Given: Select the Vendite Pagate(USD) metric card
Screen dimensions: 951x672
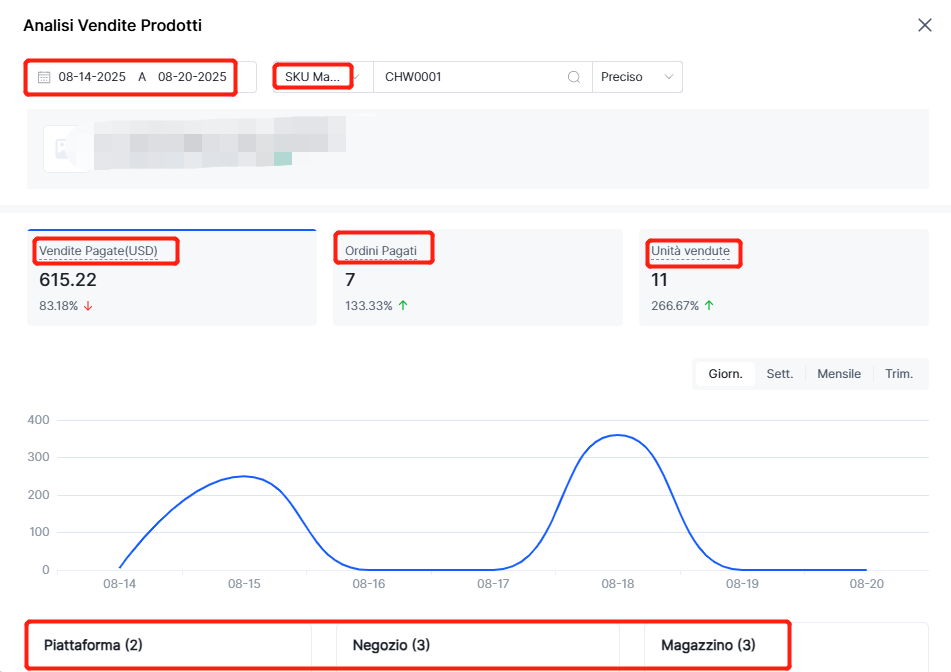Looking at the screenshot, I should 171,278.
